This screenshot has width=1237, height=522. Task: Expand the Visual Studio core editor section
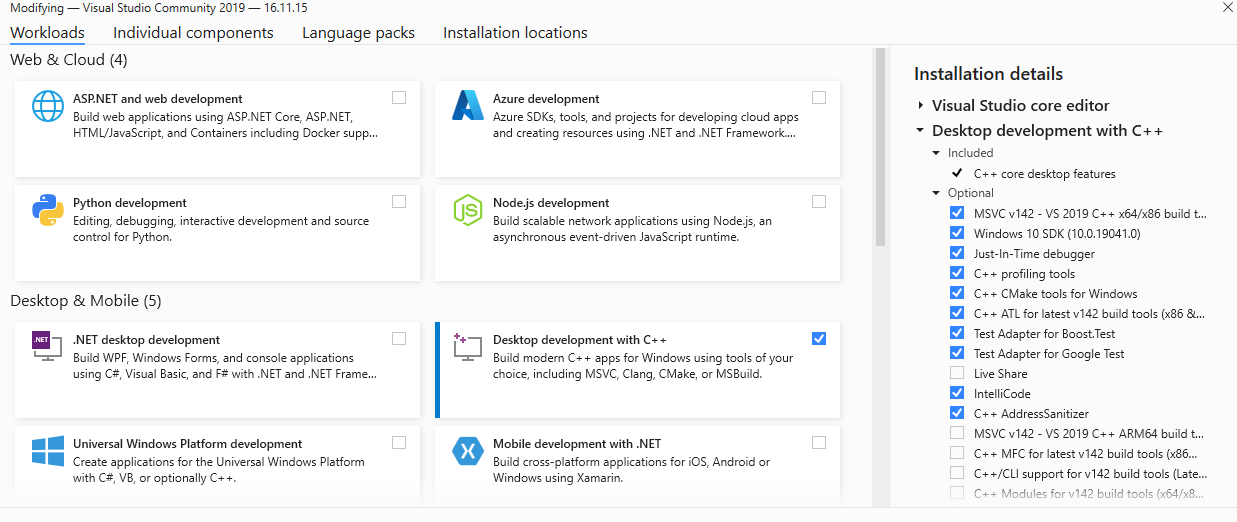tap(920, 105)
